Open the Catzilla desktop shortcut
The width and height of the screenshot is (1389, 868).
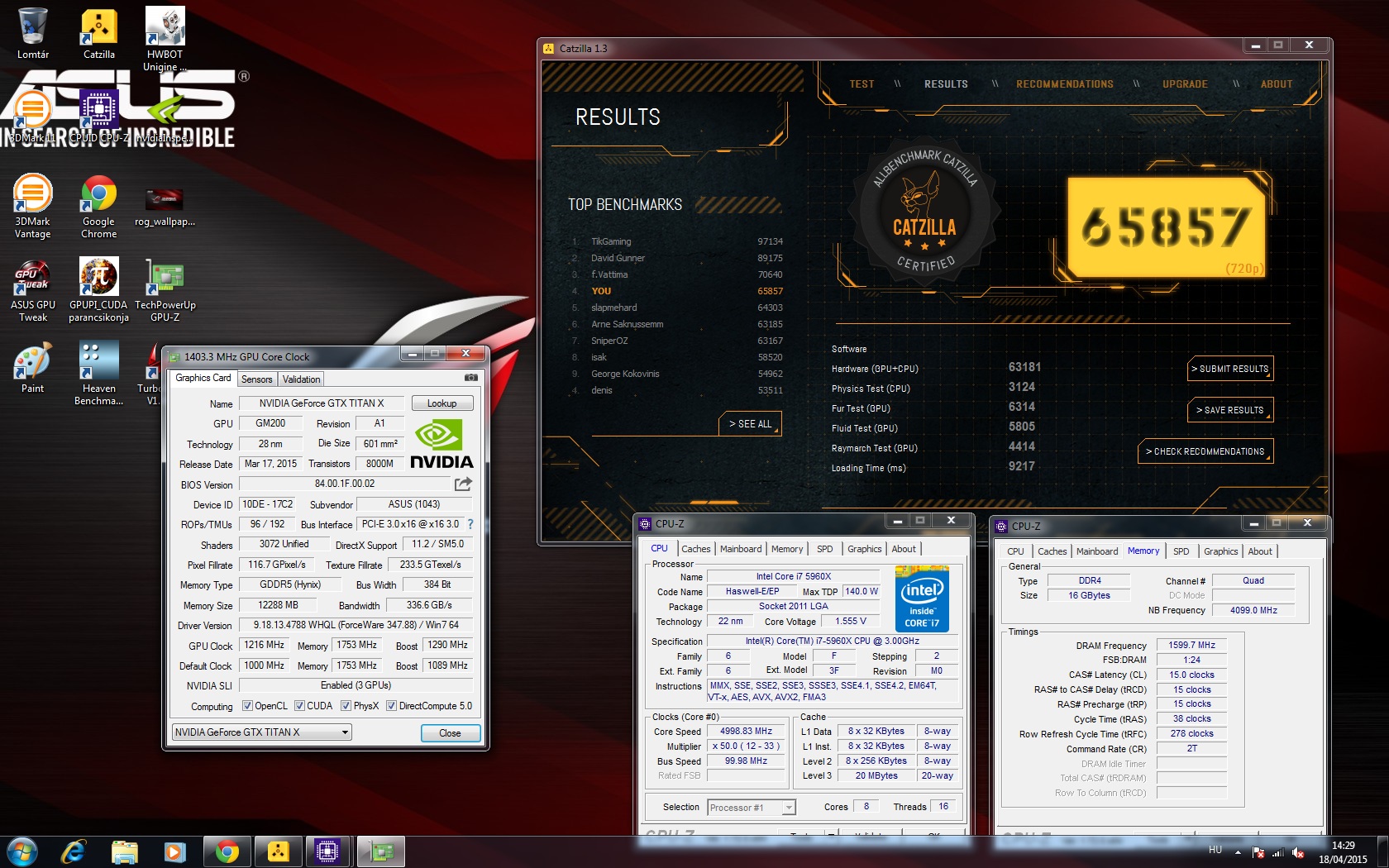click(98, 33)
